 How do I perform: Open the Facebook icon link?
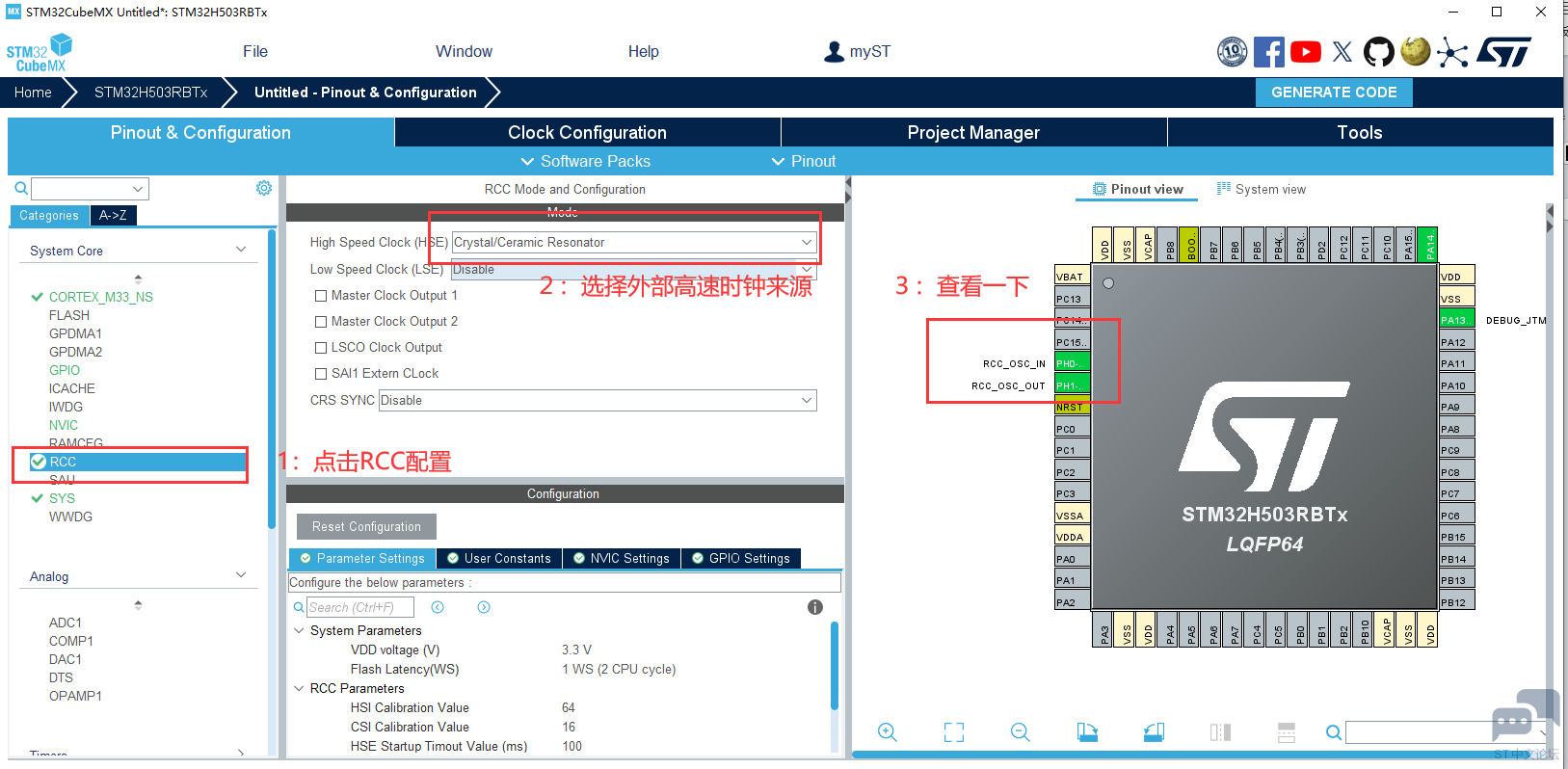[1268, 52]
